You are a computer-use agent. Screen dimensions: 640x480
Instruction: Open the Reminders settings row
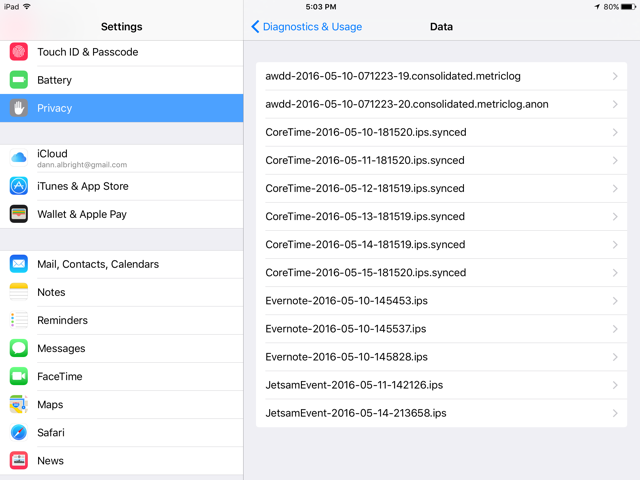tap(122, 320)
